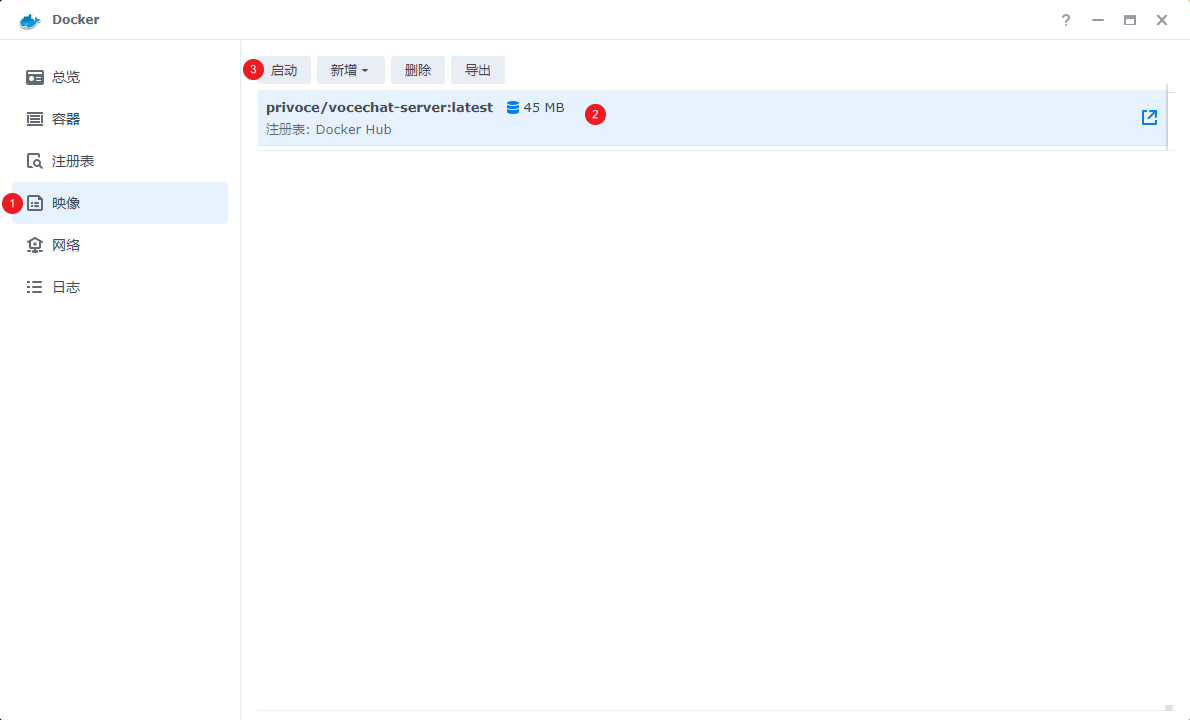1190x720 pixels.
Task: Show the 日志 log section
Action: (x=120, y=287)
